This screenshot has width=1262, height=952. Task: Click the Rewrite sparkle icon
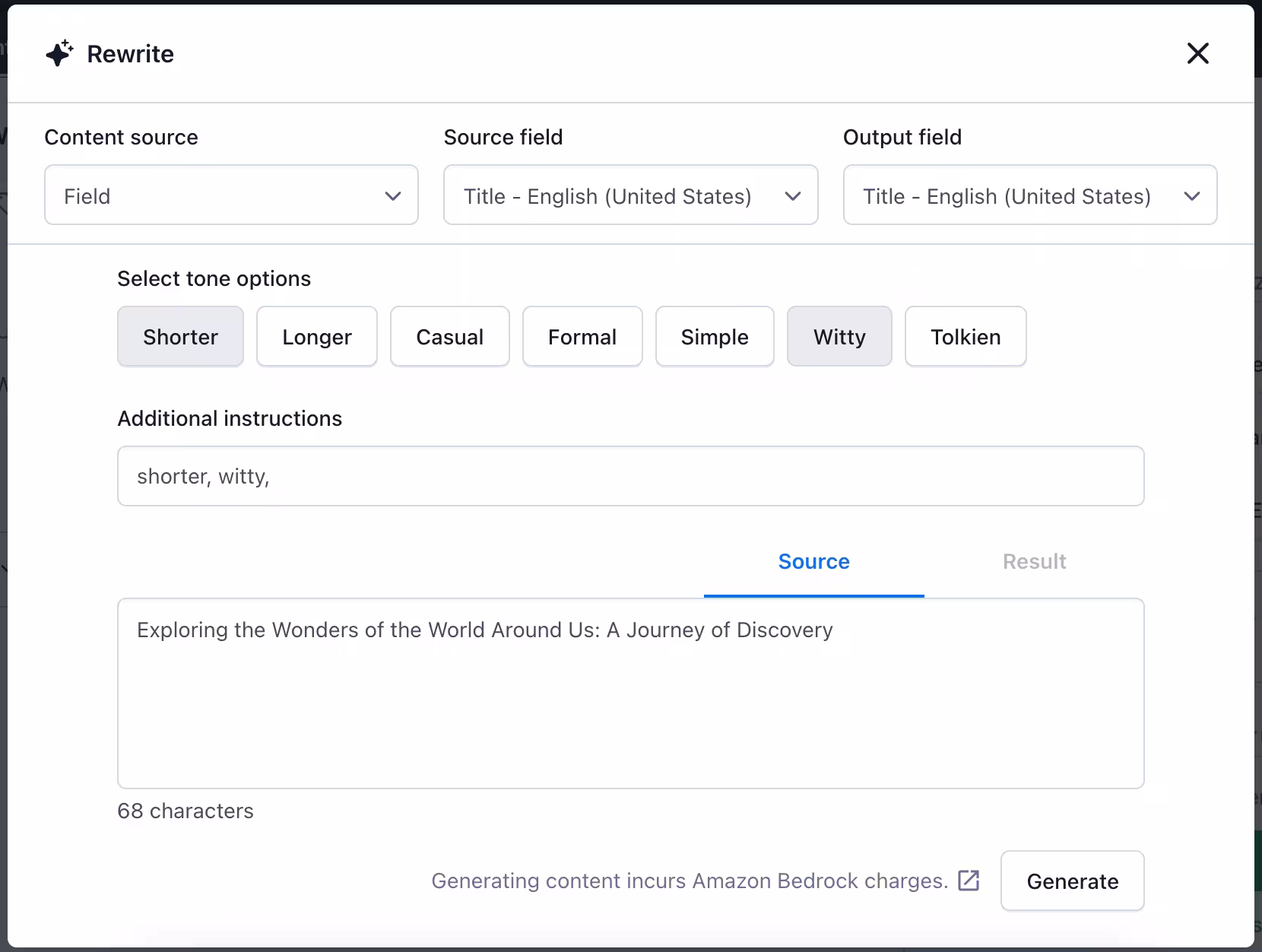pyautogui.click(x=59, y=53)
